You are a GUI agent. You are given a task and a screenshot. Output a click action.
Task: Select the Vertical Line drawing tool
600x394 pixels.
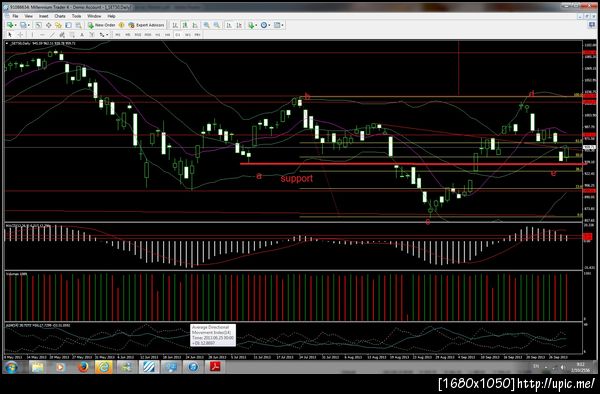[x=32, y=35]
